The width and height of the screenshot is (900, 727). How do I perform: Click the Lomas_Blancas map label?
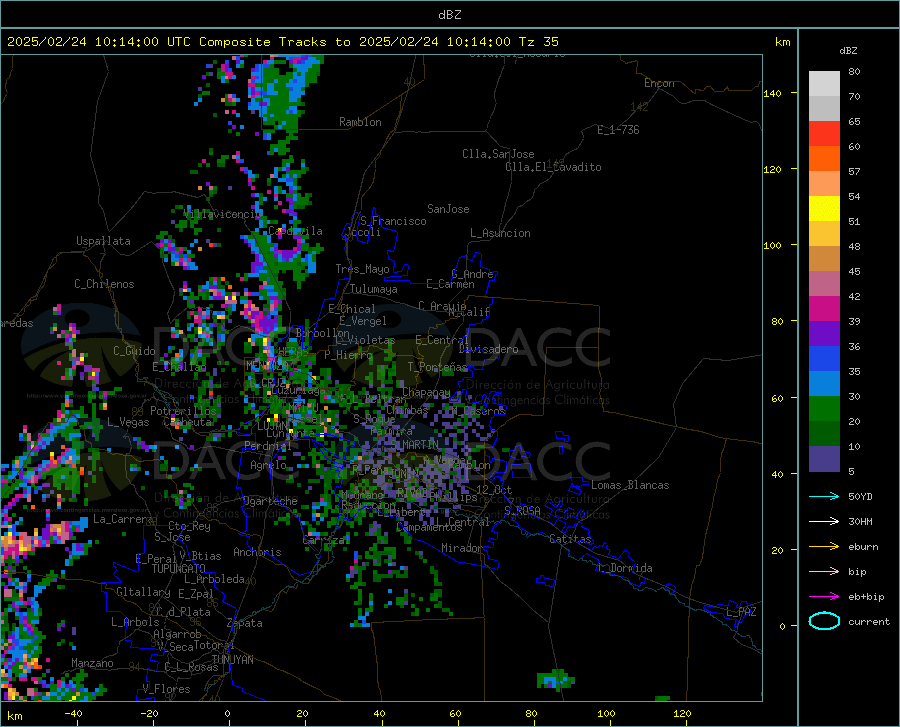[630, 485]
